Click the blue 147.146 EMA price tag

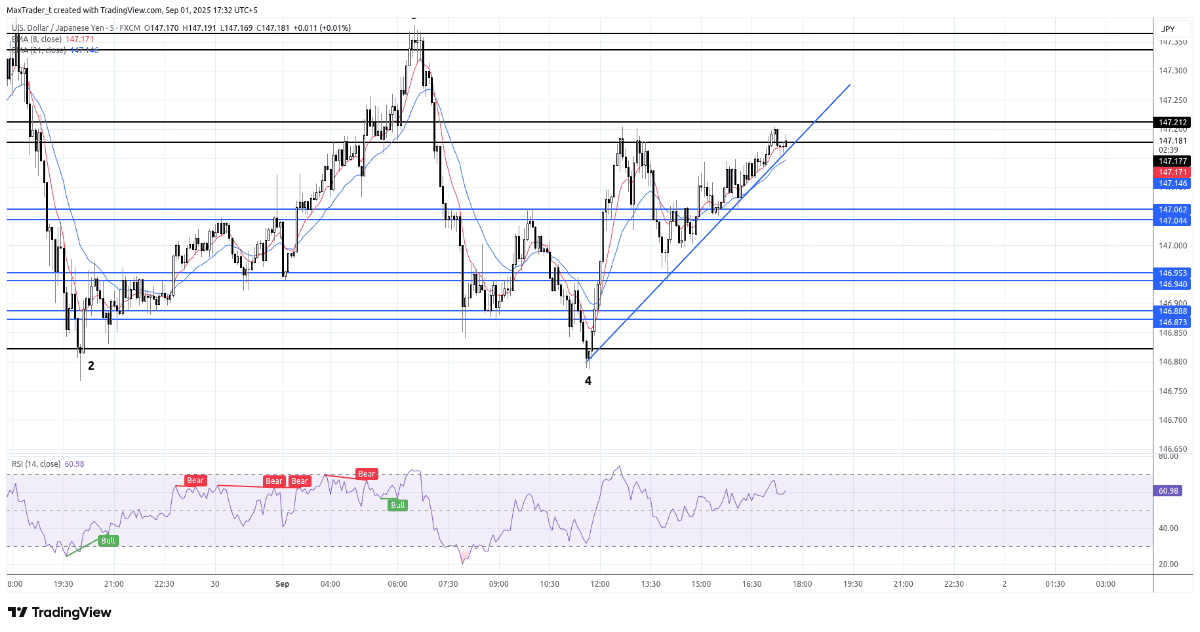point(1173,184)
